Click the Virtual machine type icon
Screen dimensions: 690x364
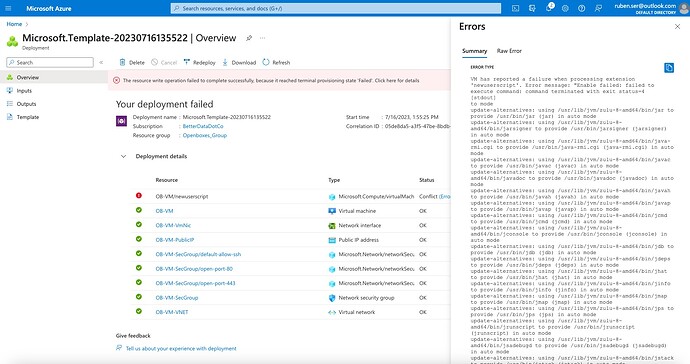tap(332, 211)
